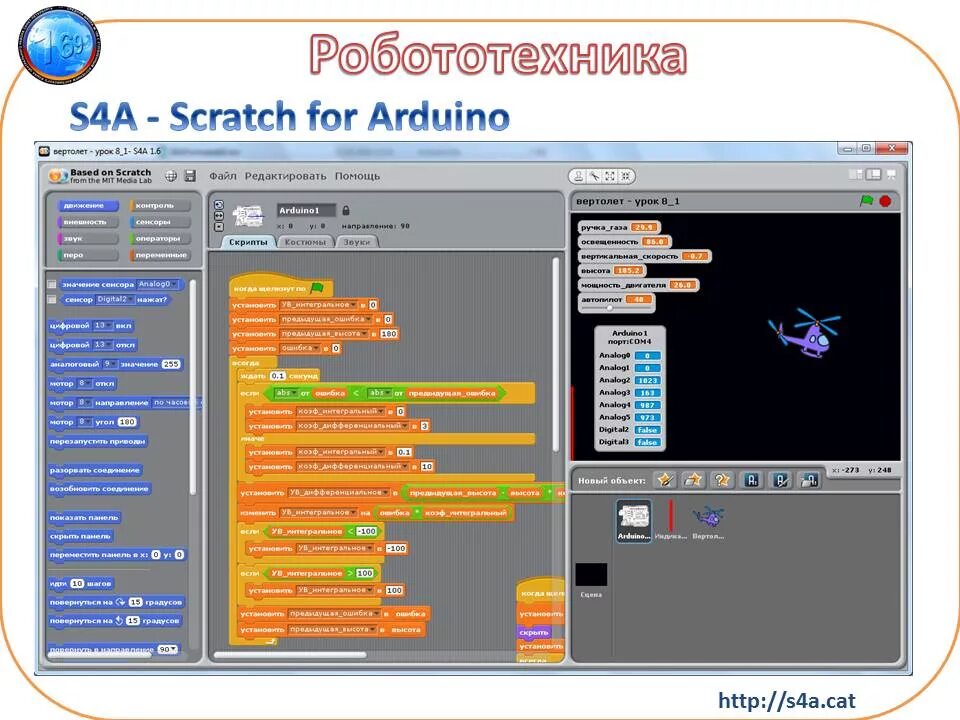This screenshot has width=960, height=720.
Task: Check the Digital2 sensor watcher checkbox
Action: pyautogui.click(x=51, y=300)
